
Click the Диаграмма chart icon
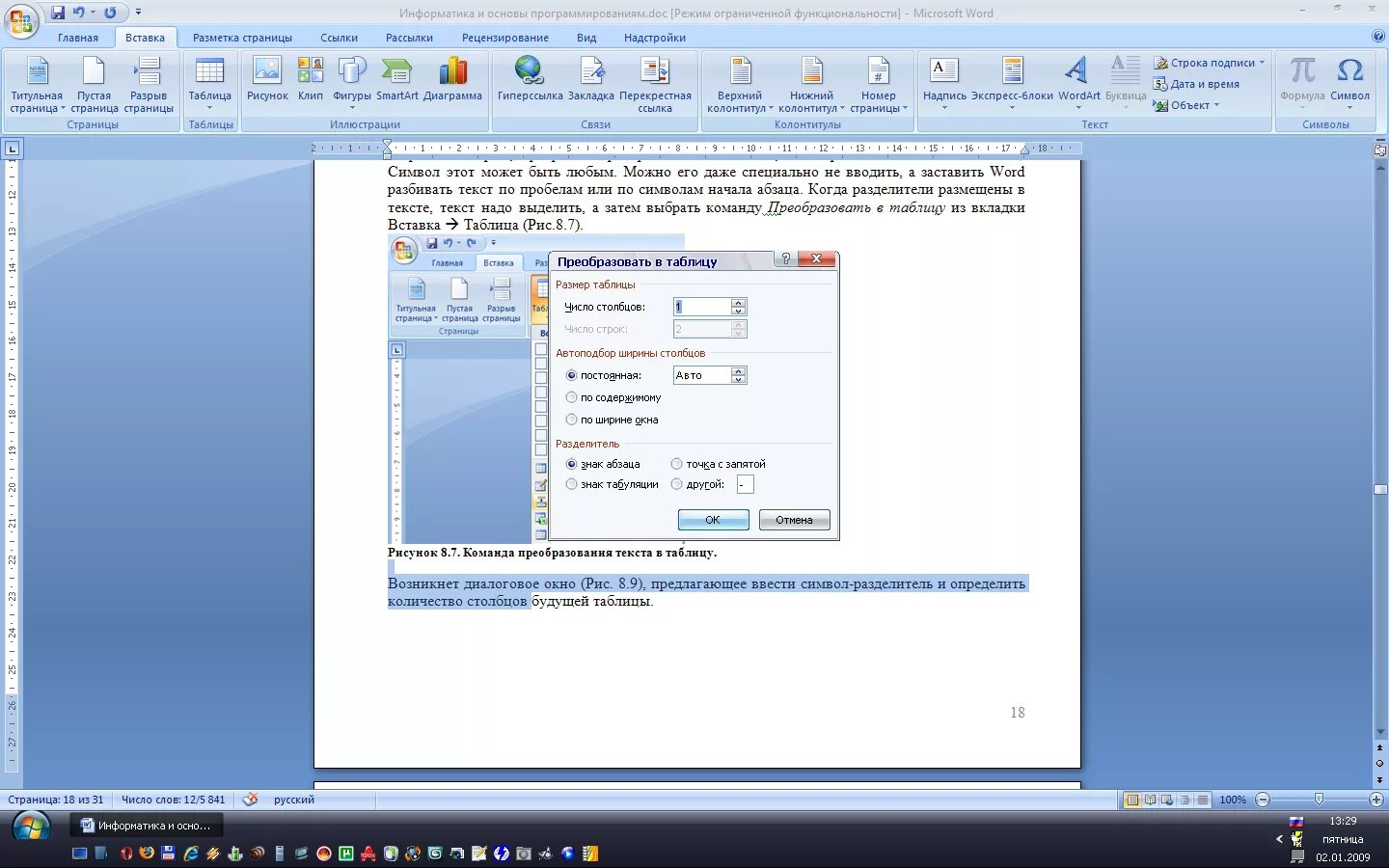(x=452, y=79)
